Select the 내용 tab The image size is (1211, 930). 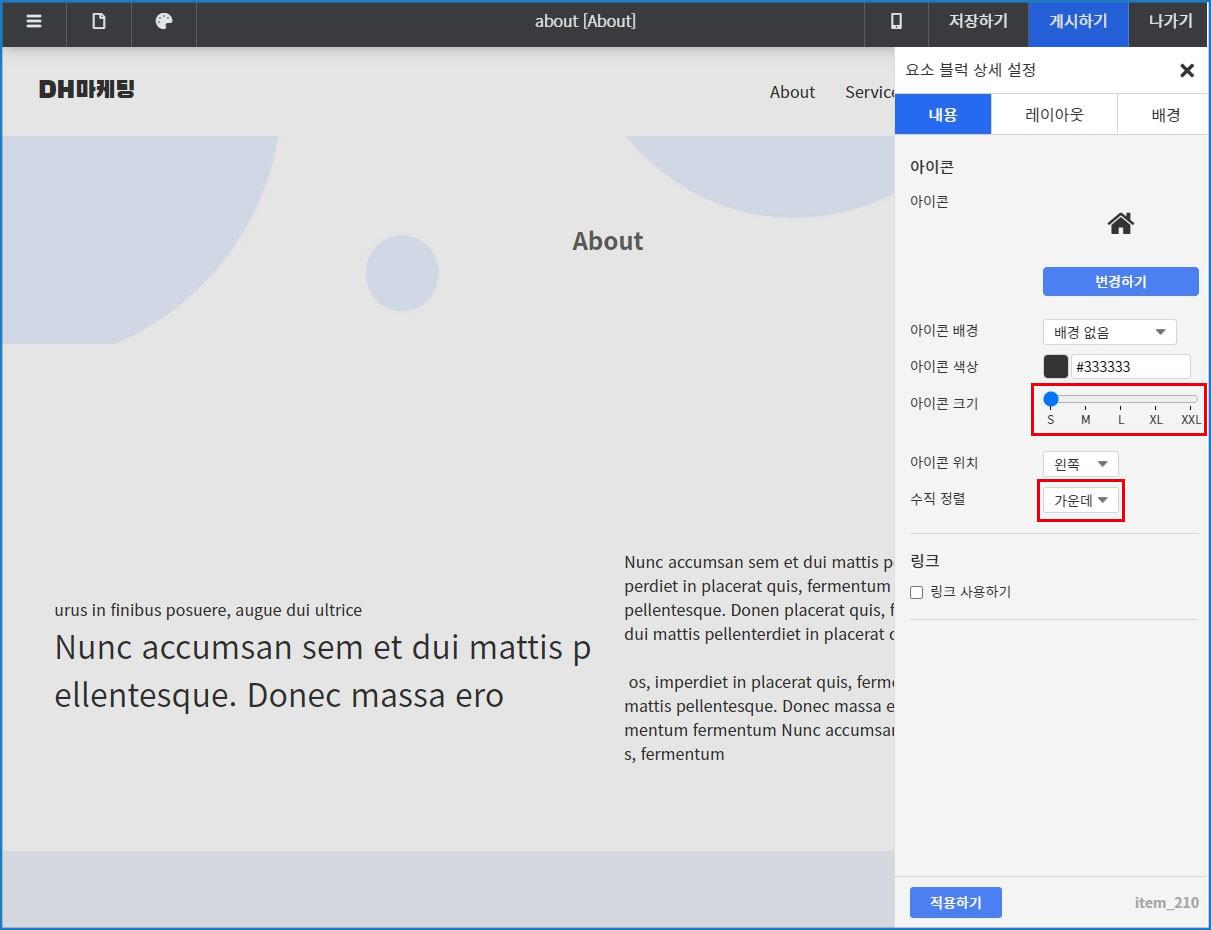942,115
